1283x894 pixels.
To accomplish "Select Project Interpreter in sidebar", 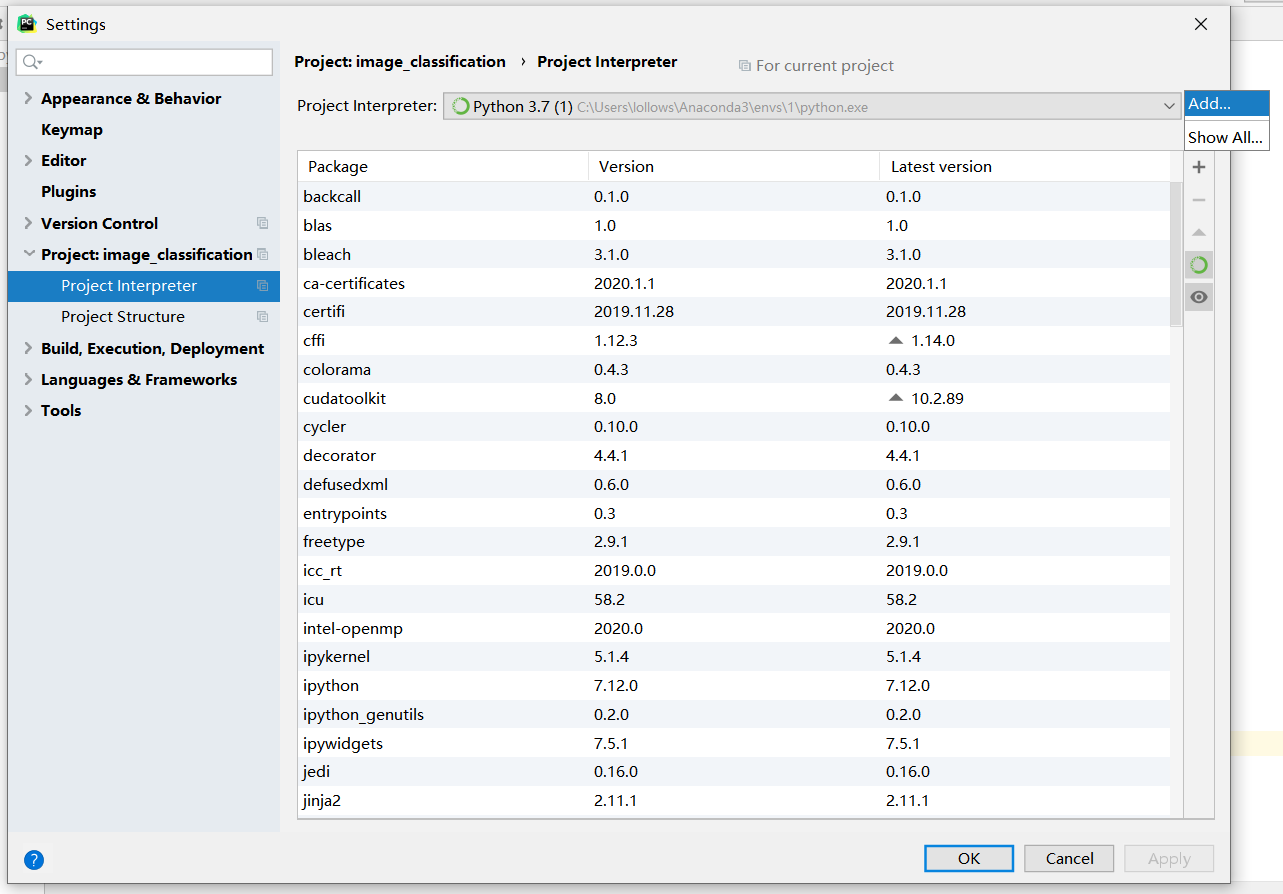I will 144,286.
